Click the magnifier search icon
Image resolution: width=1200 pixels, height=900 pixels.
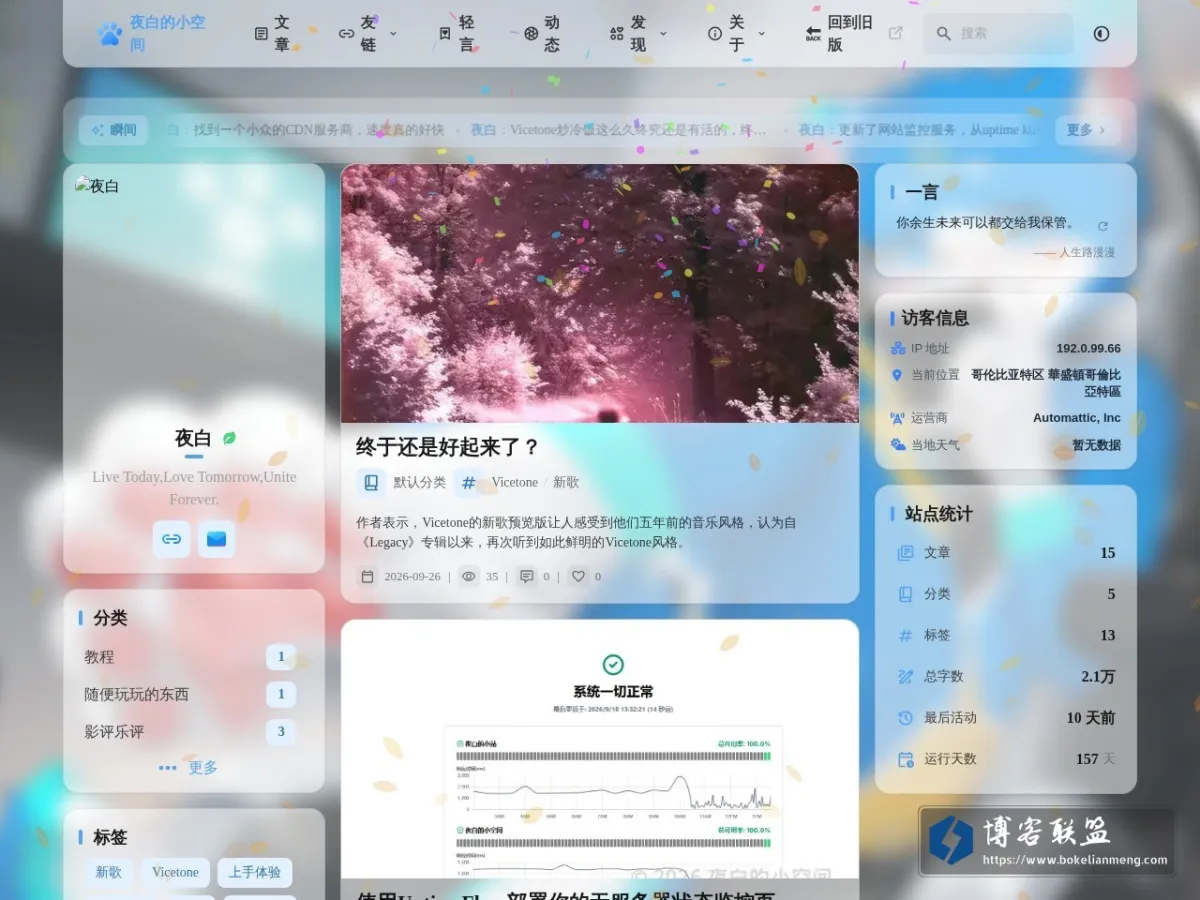click(x=943, y=33)
